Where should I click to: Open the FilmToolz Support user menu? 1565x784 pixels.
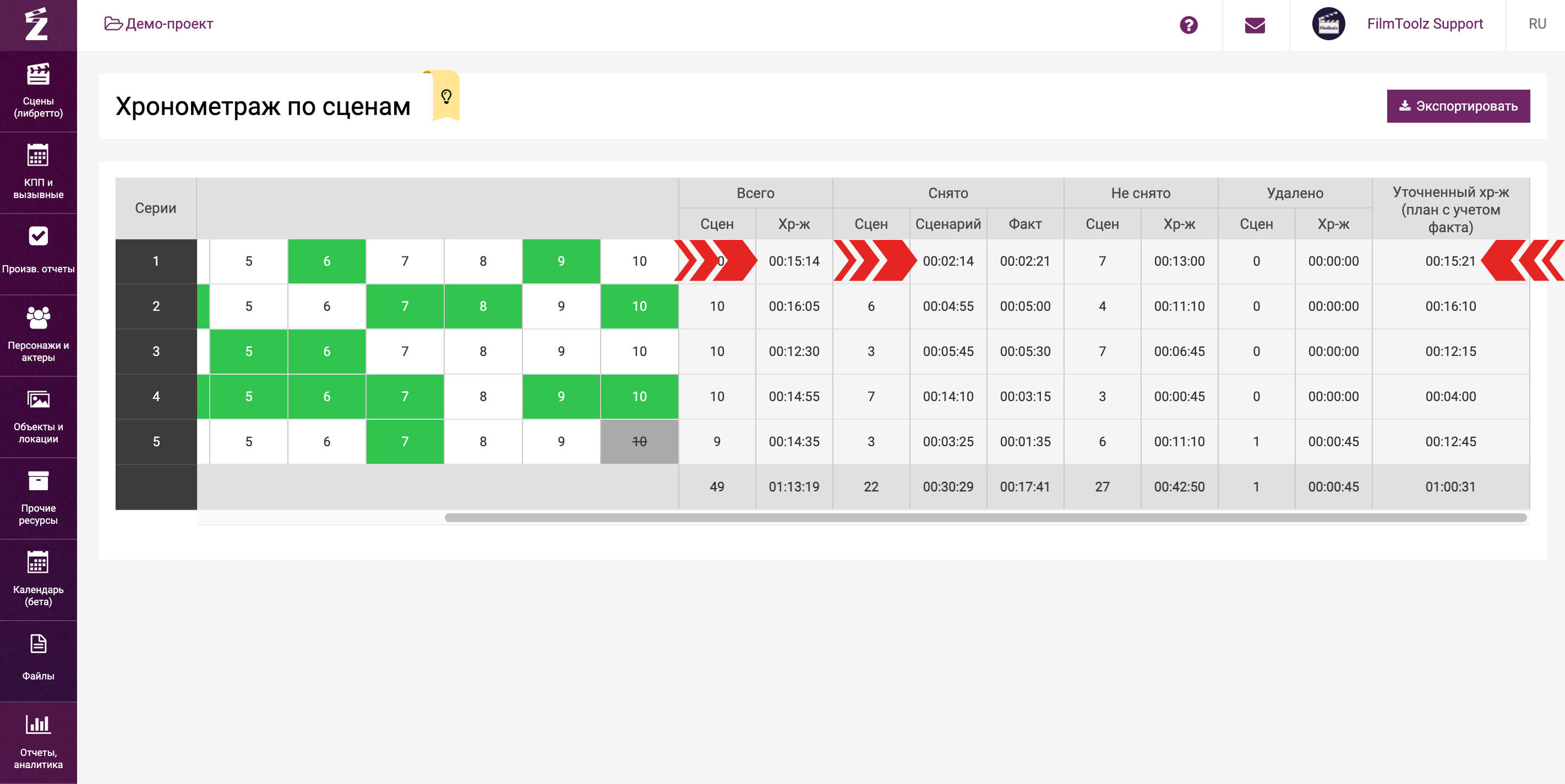pos(1424,24)
